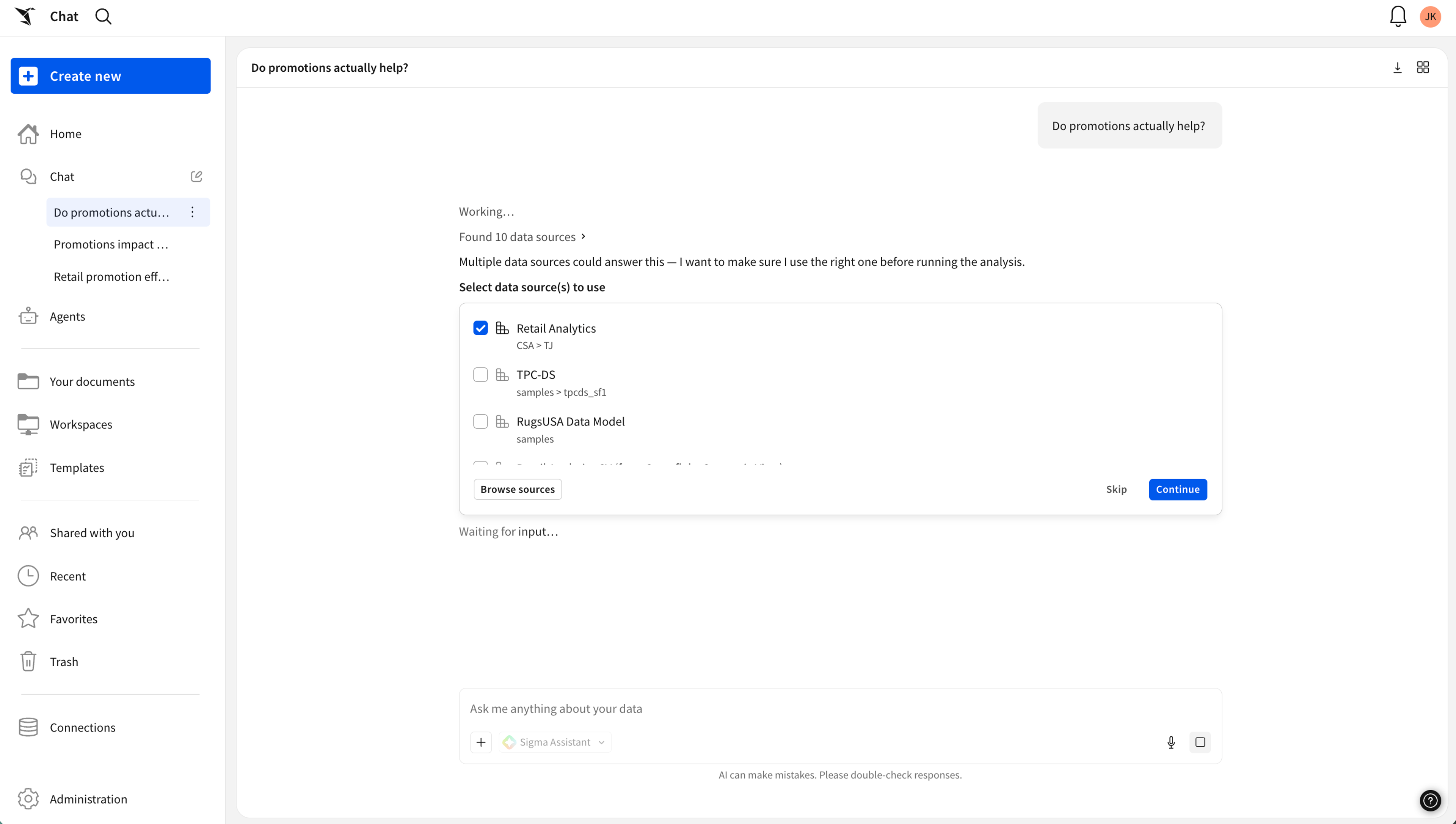Viewport: 1456px width, 824px height.
Task: Open the help question mark icon
Action: 1430,800
